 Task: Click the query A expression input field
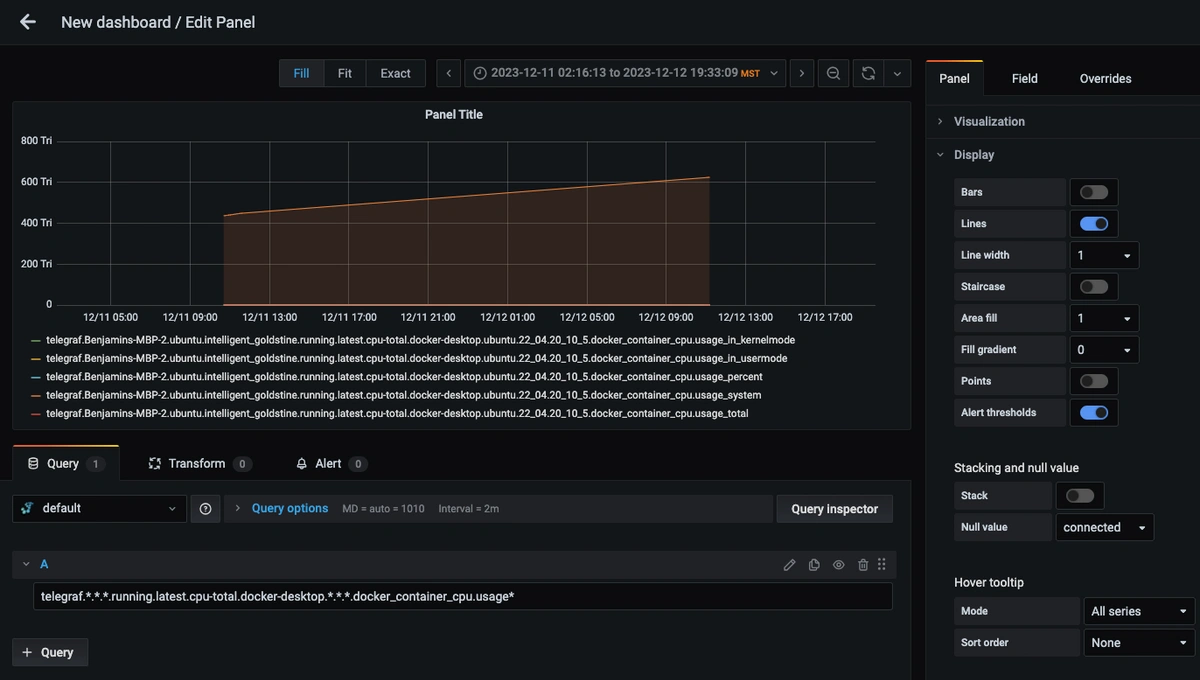[x=463, y=596]
